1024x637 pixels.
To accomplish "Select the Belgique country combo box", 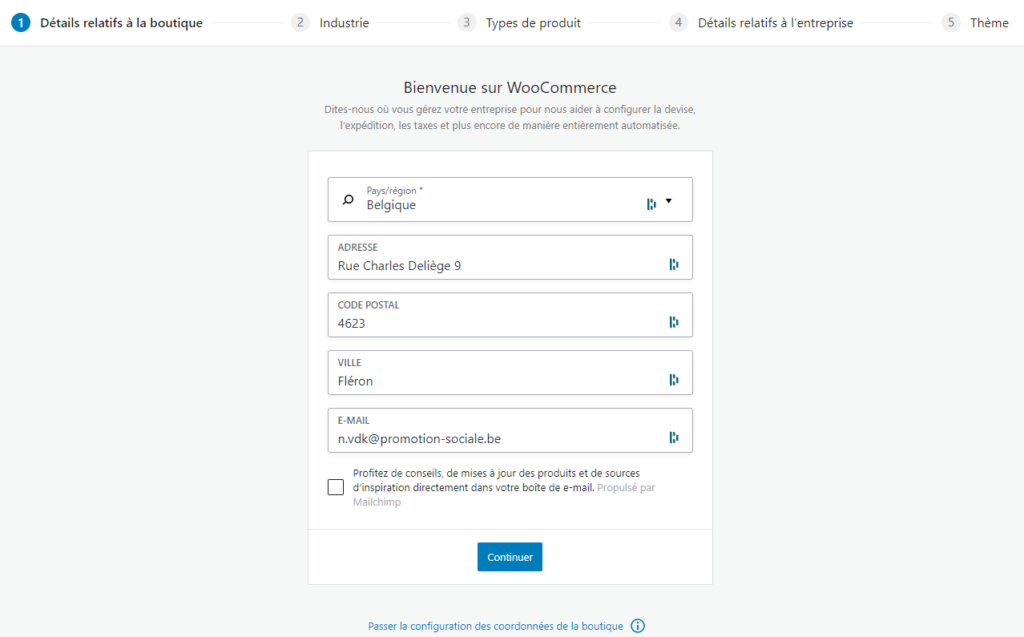I will 510,199.
